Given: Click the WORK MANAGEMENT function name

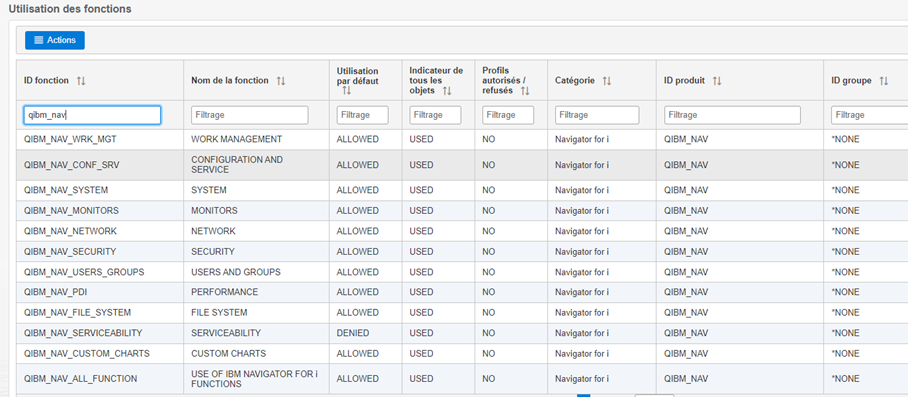Looking at the screenshot, I should [x=236, y=139].
